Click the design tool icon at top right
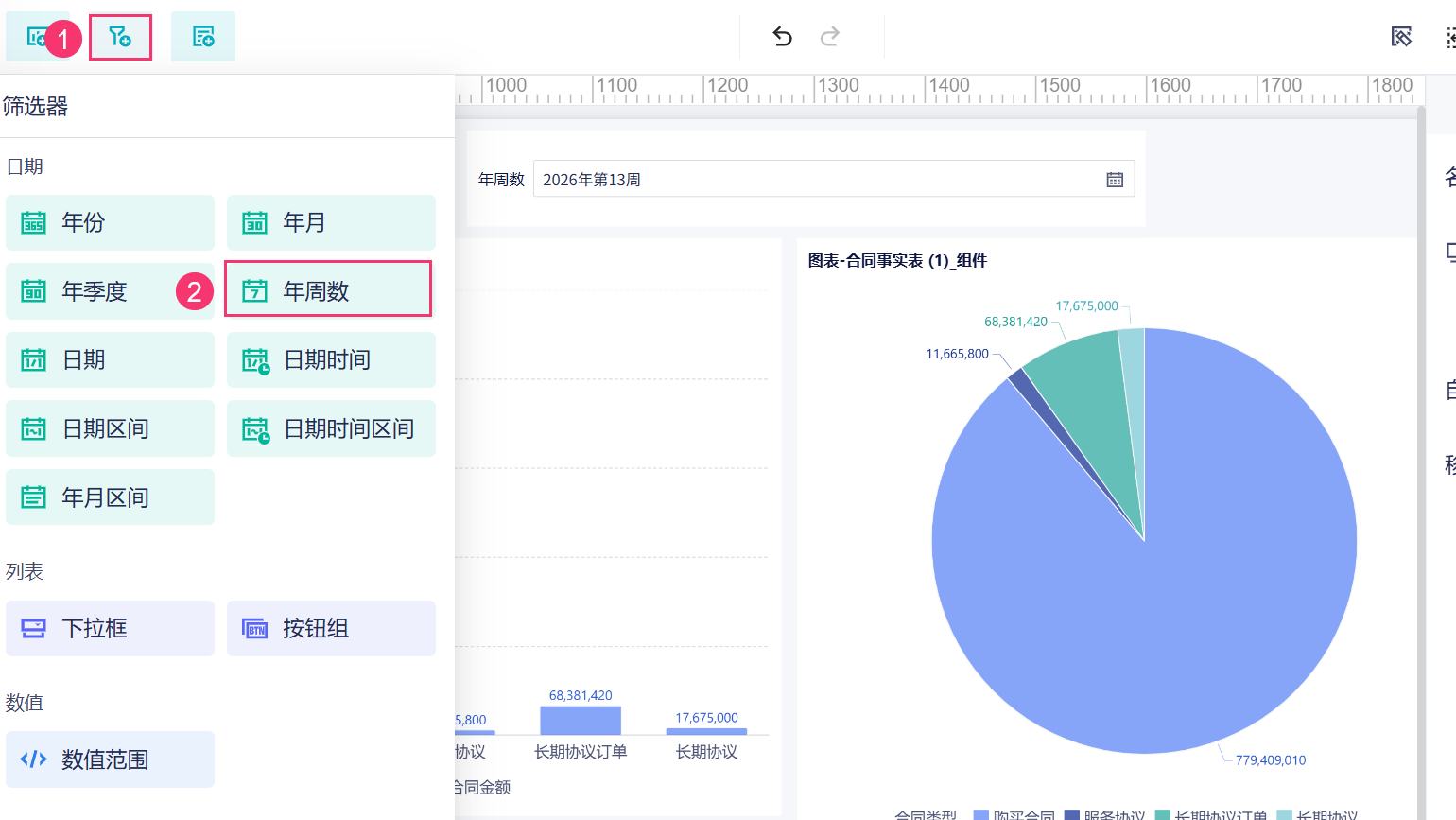The height and width of the screenshot is (820, 1456). tap(1401, 37)
